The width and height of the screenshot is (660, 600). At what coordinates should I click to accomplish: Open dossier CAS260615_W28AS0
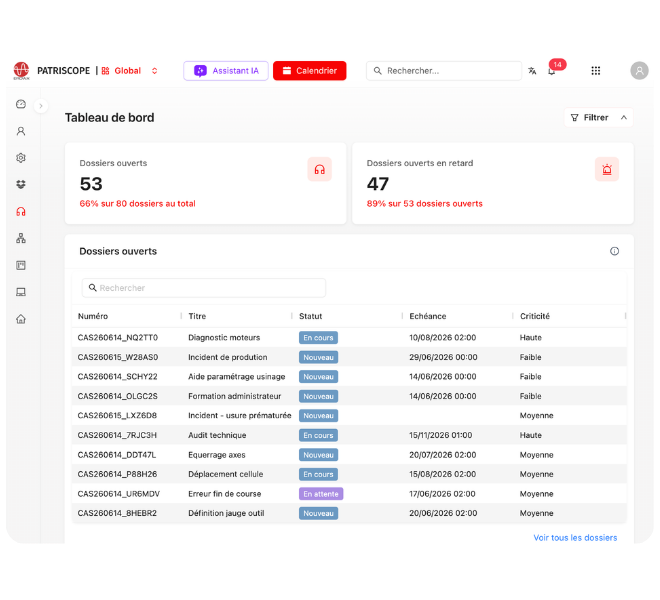(118, 357)
